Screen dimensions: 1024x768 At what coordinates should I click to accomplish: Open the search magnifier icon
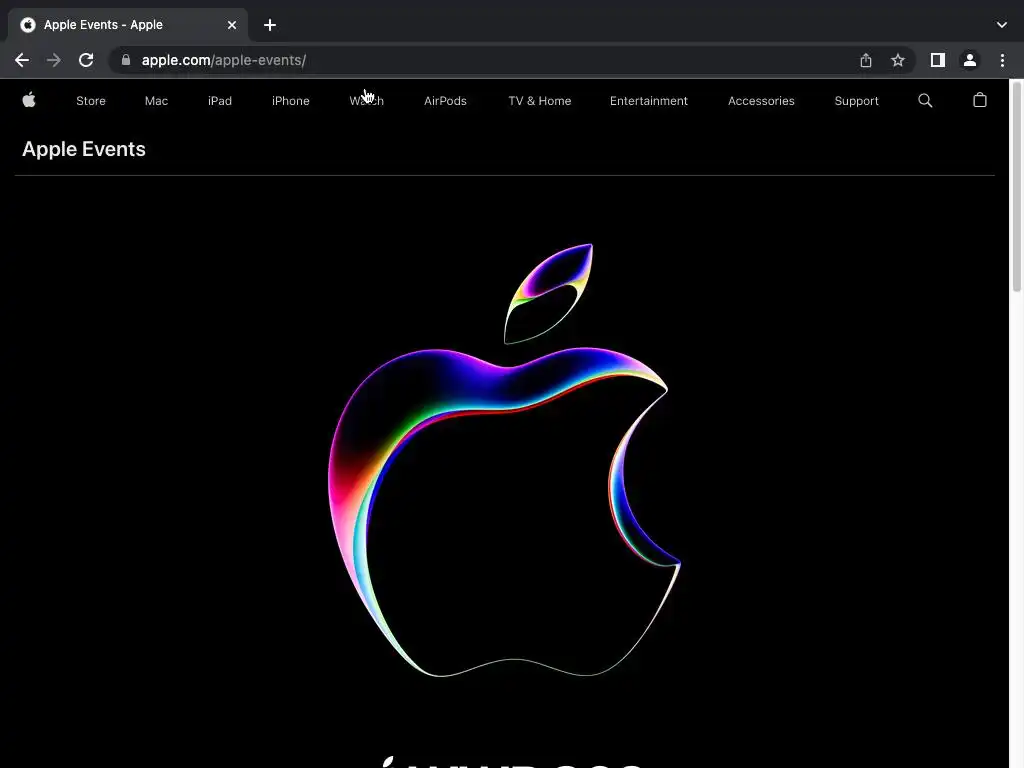(925, 100)
